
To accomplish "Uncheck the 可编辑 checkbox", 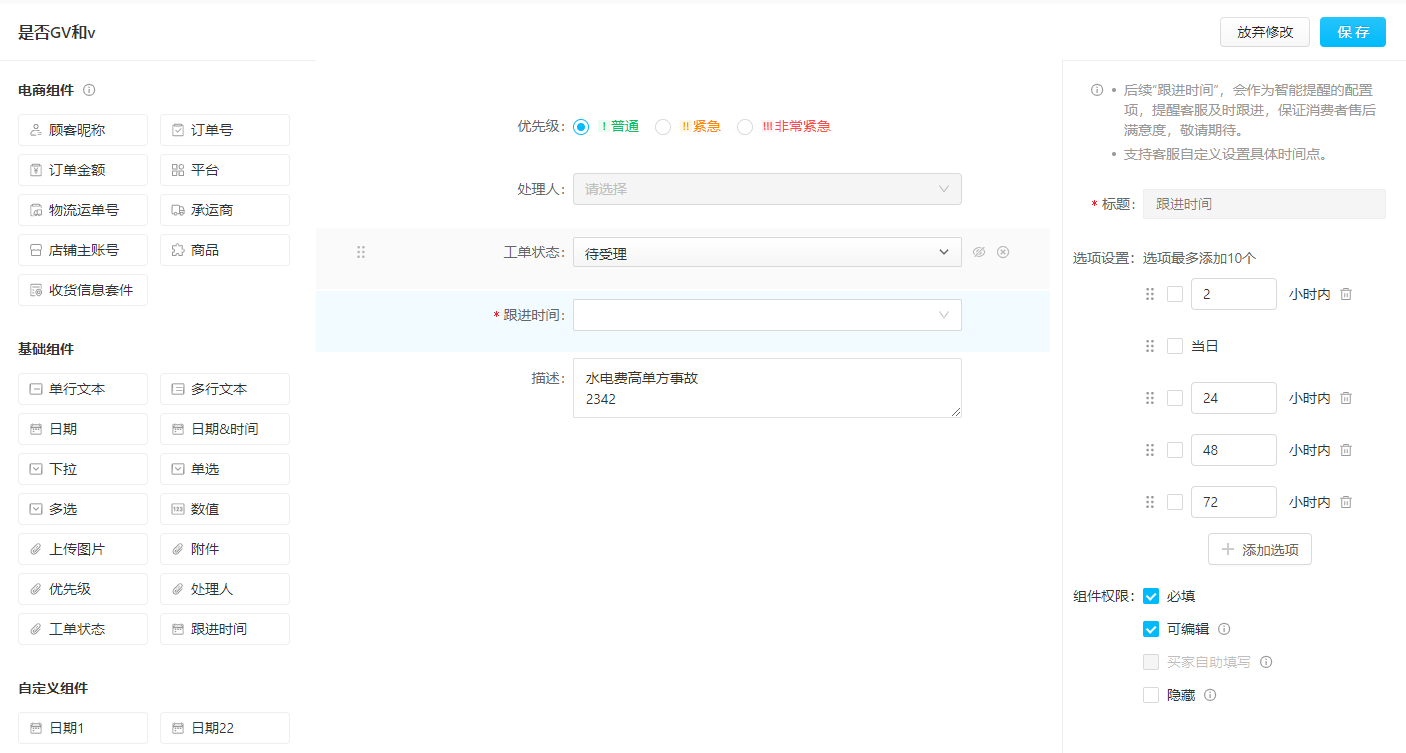I will (1151, 629).
